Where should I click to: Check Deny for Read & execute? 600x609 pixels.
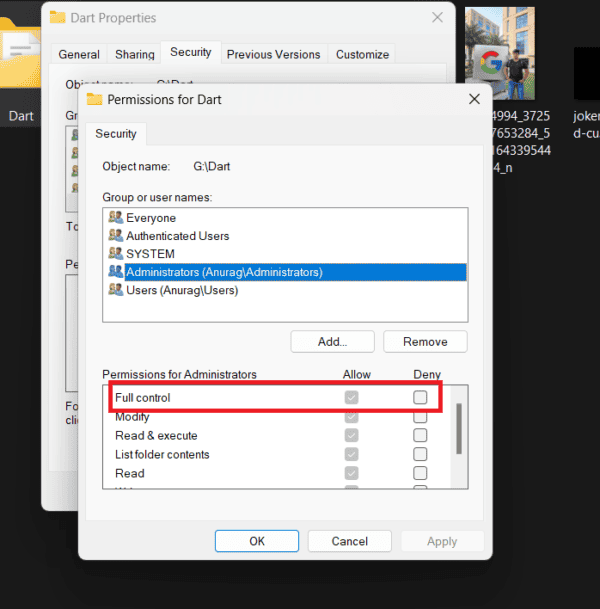[x=420, y=435]
